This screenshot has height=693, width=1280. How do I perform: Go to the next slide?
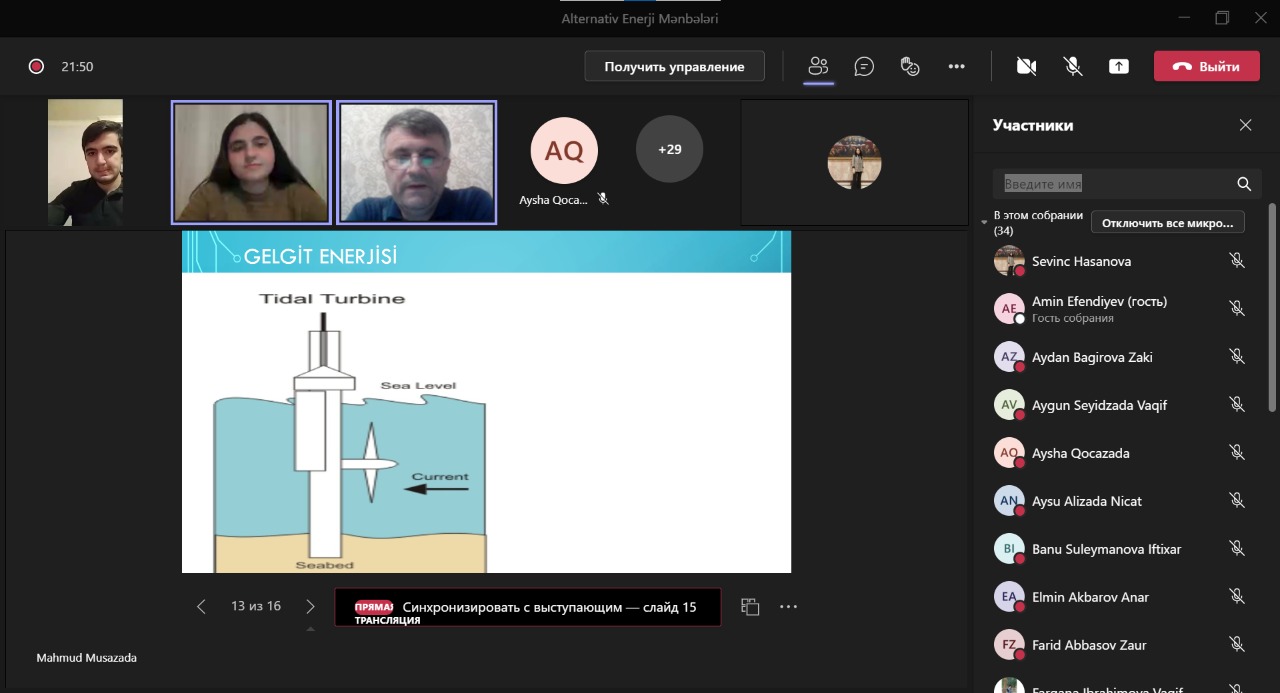click(x=310, y=606)
